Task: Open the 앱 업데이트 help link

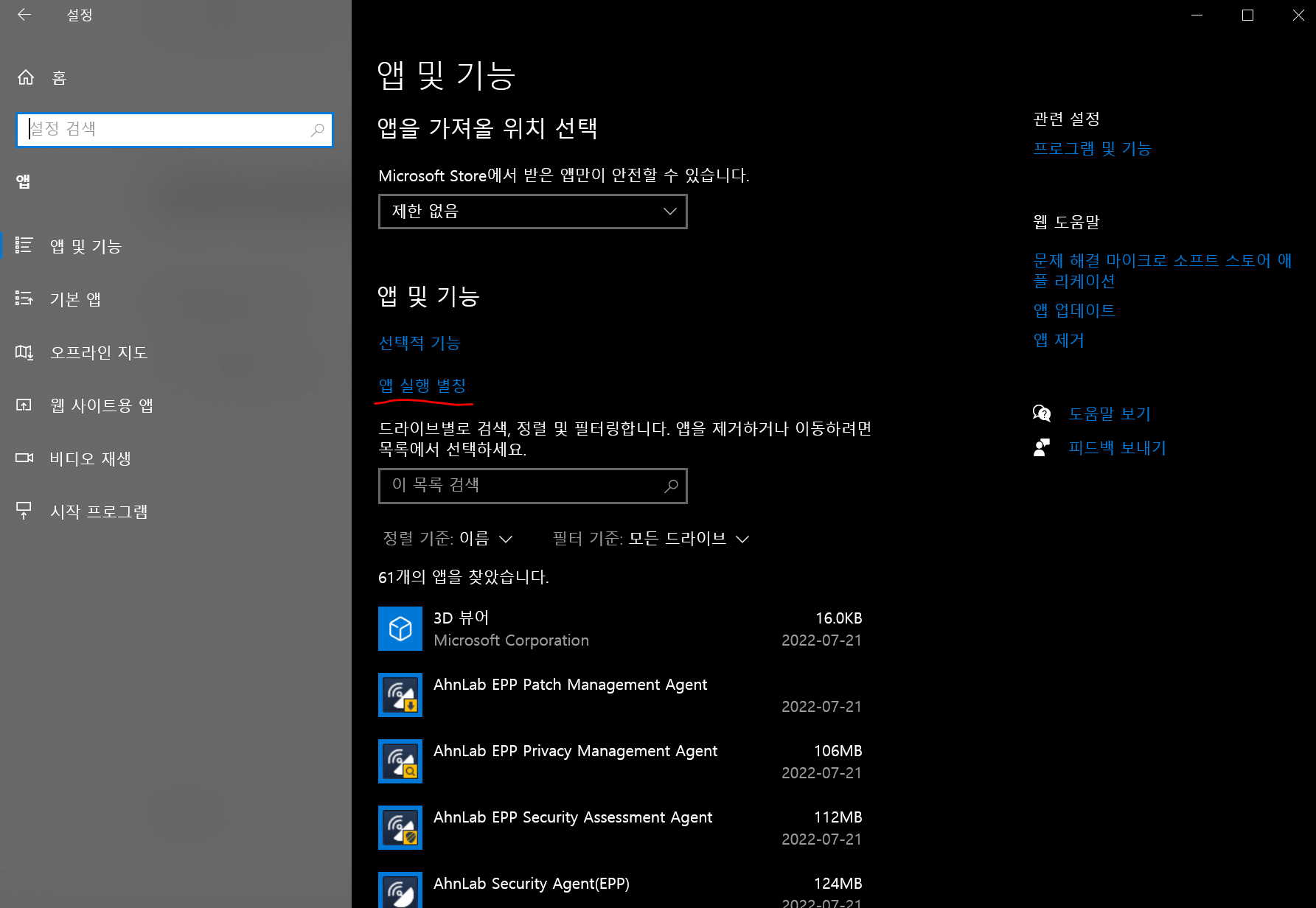Action: [1074, 310]
